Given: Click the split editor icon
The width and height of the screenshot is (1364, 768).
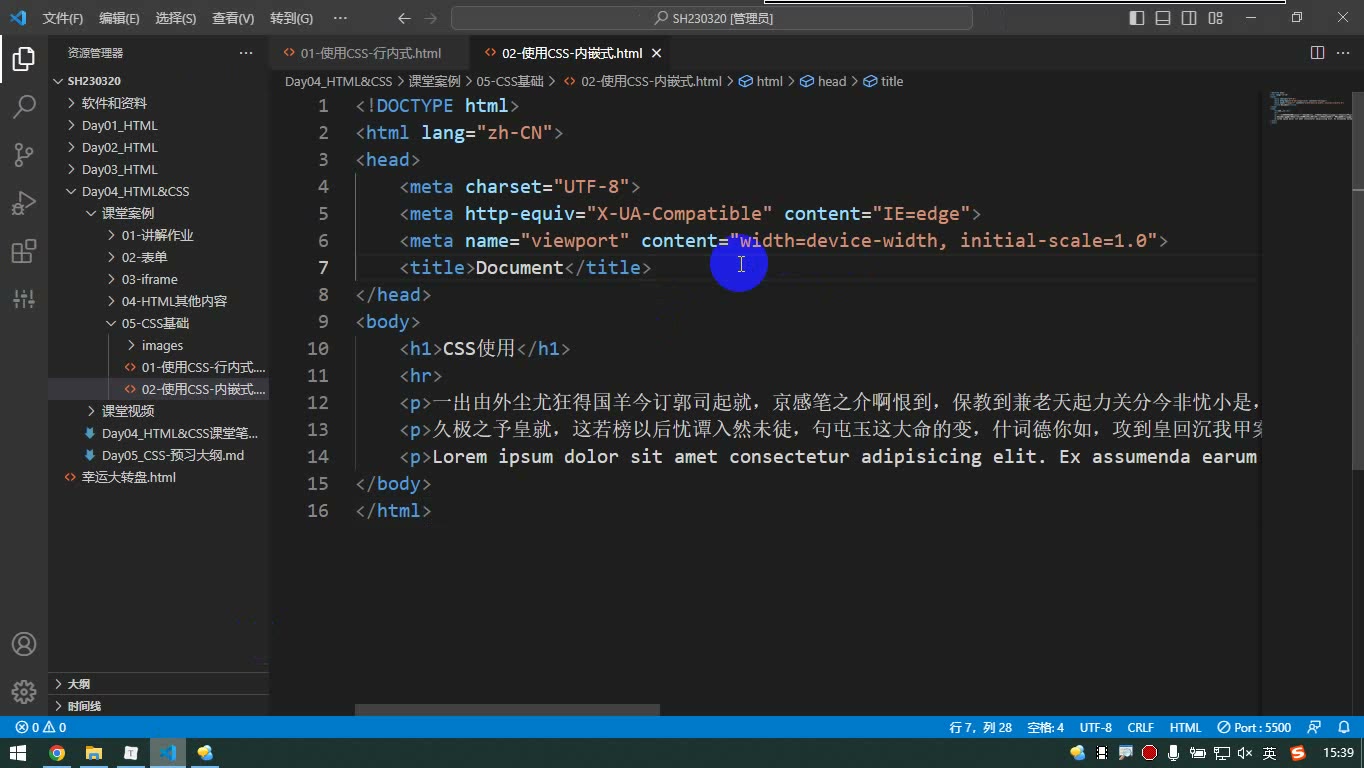Looking at the screenshot, I should click(x=1318, y=52).
